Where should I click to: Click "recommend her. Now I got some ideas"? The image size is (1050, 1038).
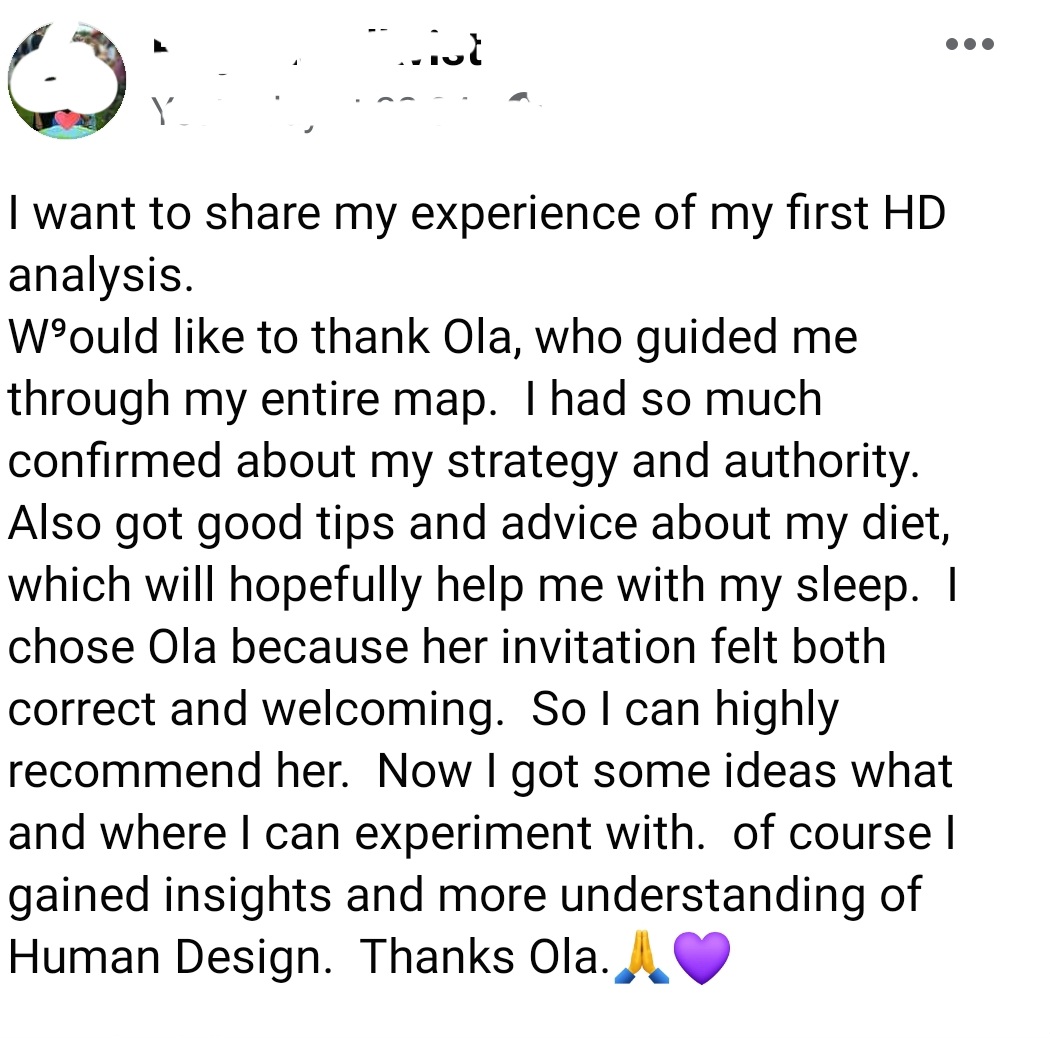click(480, 771)
